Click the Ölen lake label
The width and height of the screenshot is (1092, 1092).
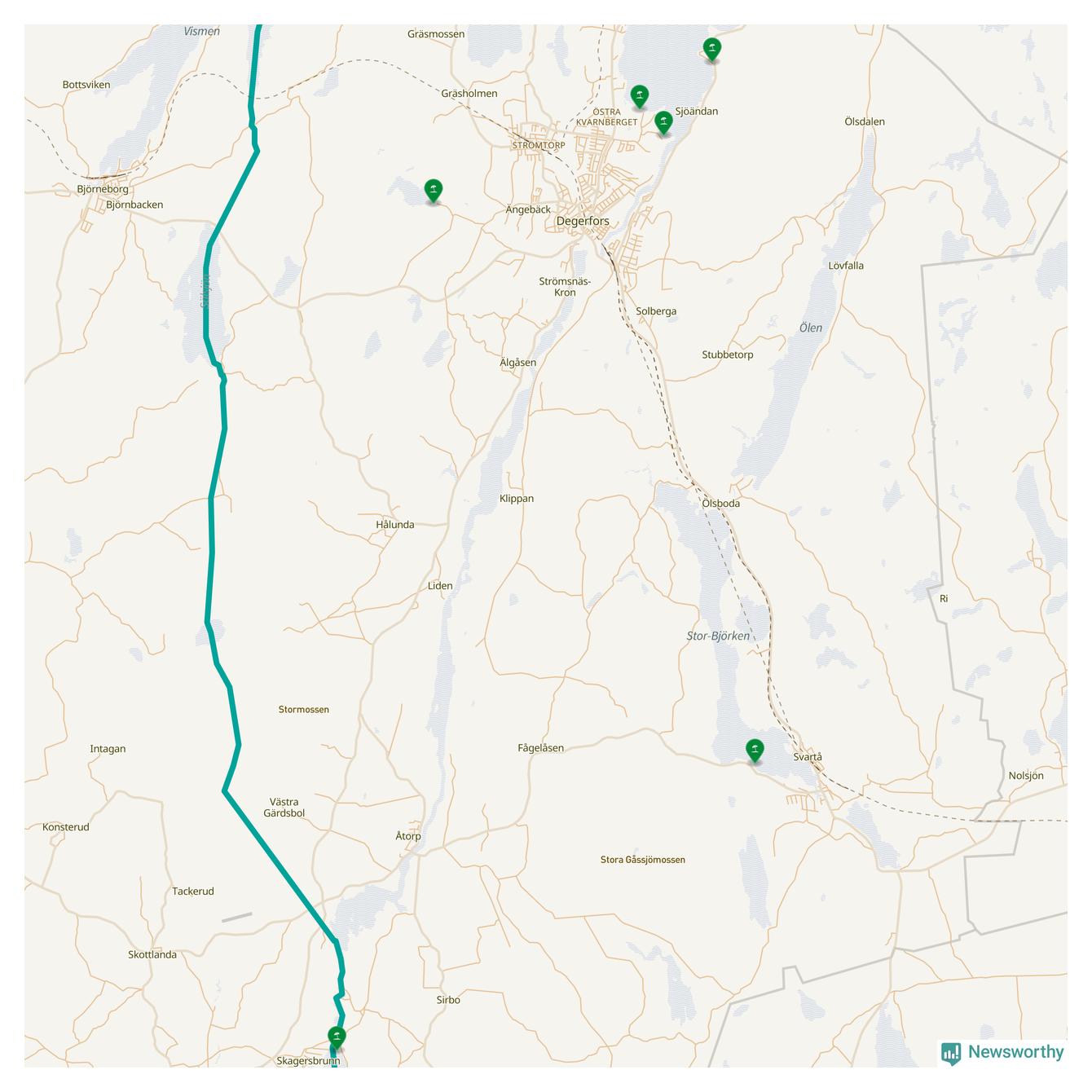click(x=810, y=328)
